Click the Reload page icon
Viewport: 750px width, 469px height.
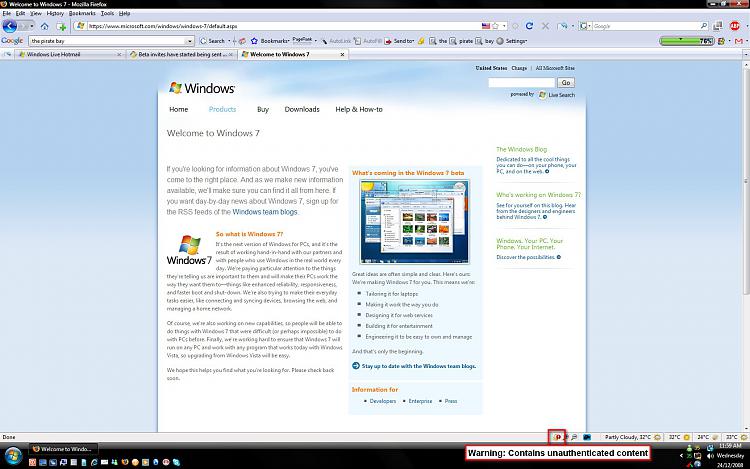529,26
